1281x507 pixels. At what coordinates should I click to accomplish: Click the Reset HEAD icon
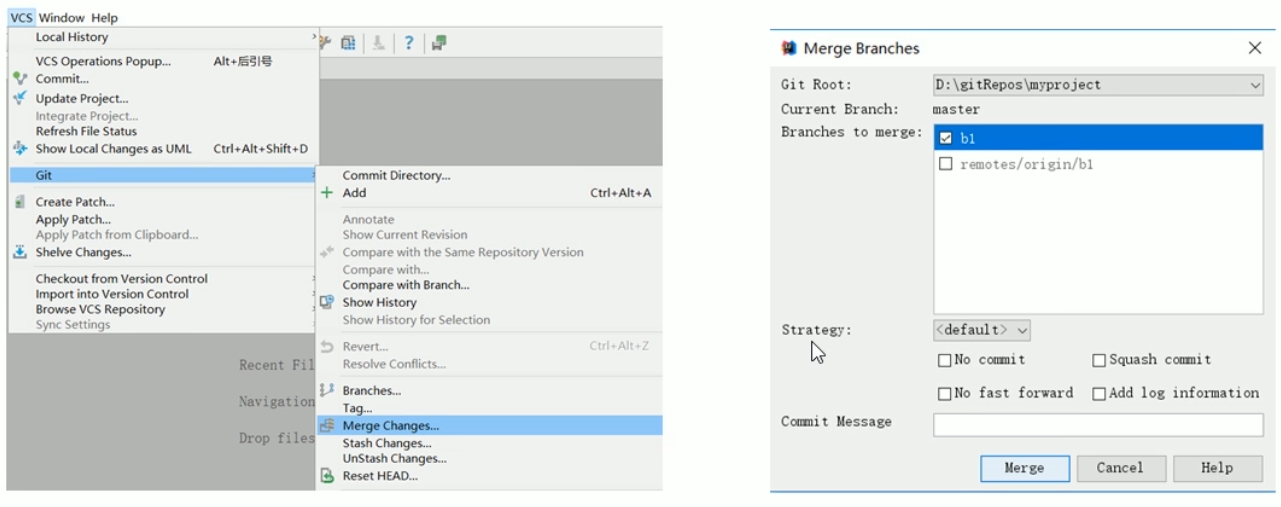(326, 476)
